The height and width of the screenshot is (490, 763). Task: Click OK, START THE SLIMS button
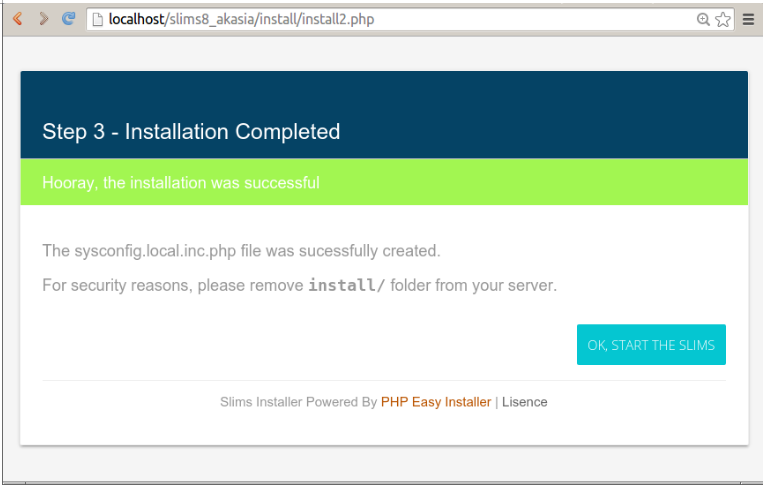click(651, 345)
